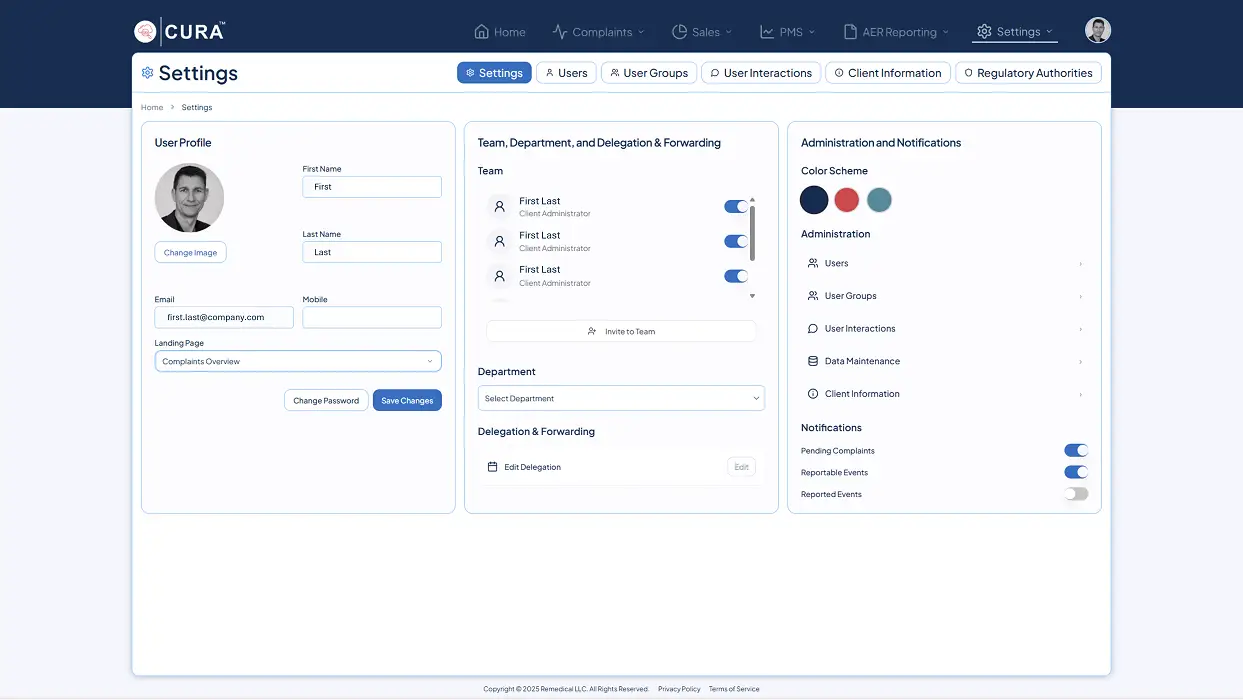Click the Client Information info icon in Administration
The height and width of the screenshot is (700, 1243).
click(813, 394)
